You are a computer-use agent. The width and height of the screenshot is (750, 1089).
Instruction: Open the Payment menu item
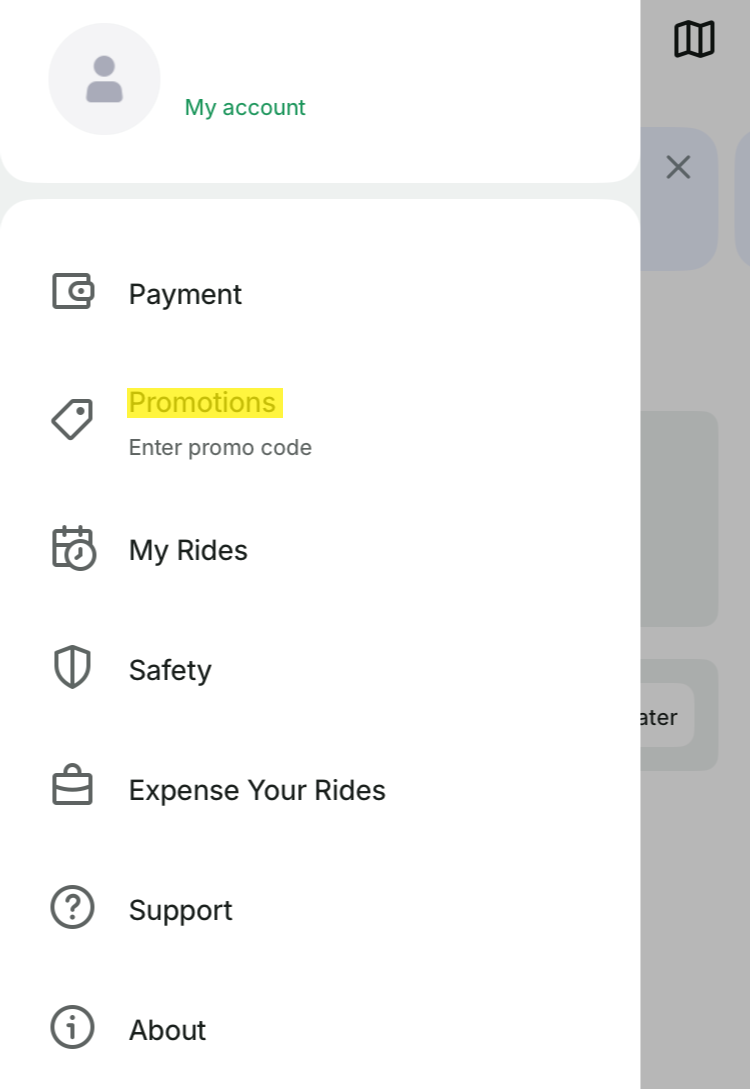pyautogui.click(x=185, y=294)
